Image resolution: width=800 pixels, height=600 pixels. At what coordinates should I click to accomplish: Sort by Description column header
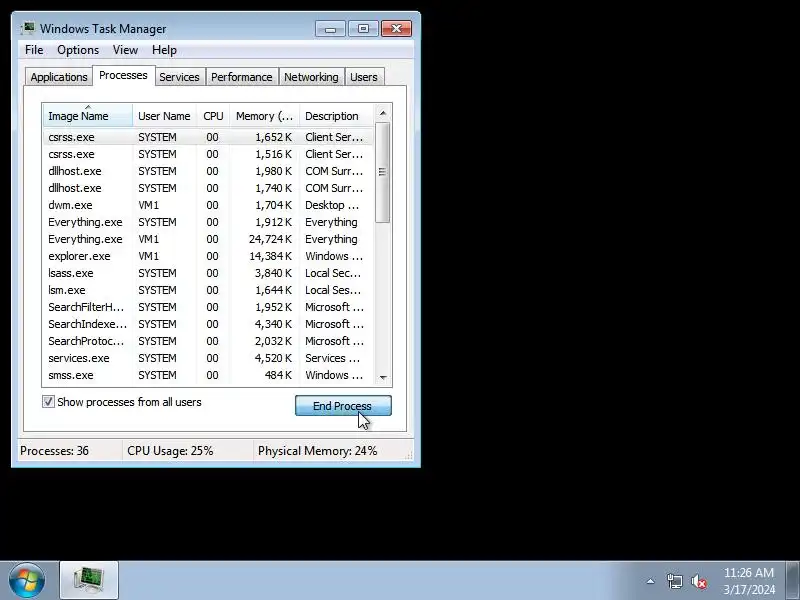point(337,116)
